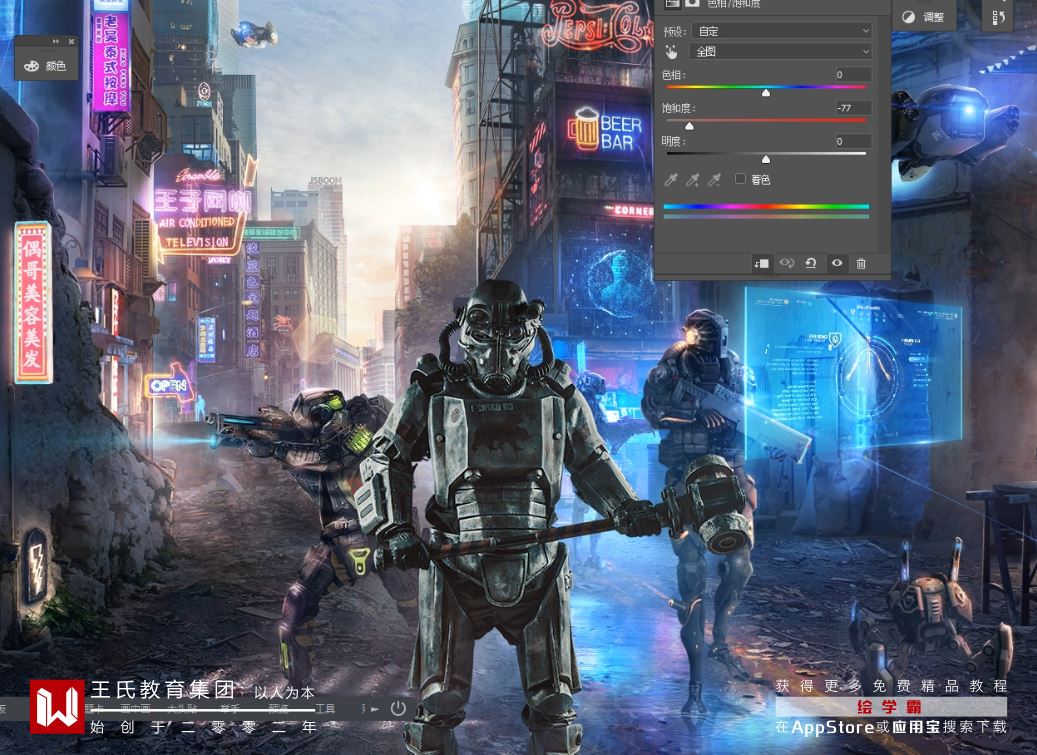Click the 饱和度 saturation slider handle
Viewport: 1037px width, 755px height.
689,126
